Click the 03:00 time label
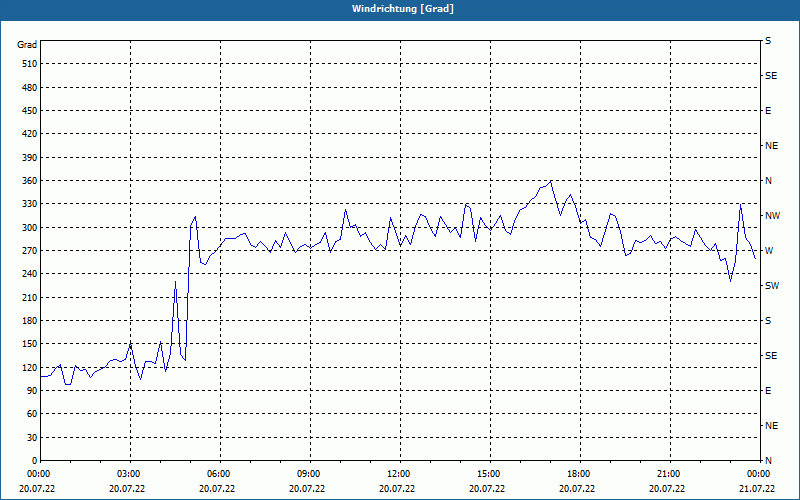 pos(129,474)
